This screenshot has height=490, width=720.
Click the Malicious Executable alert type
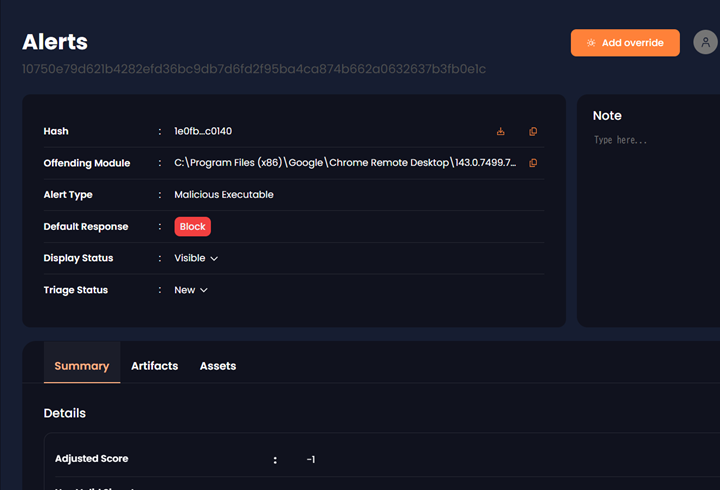(x=223, y=195)
